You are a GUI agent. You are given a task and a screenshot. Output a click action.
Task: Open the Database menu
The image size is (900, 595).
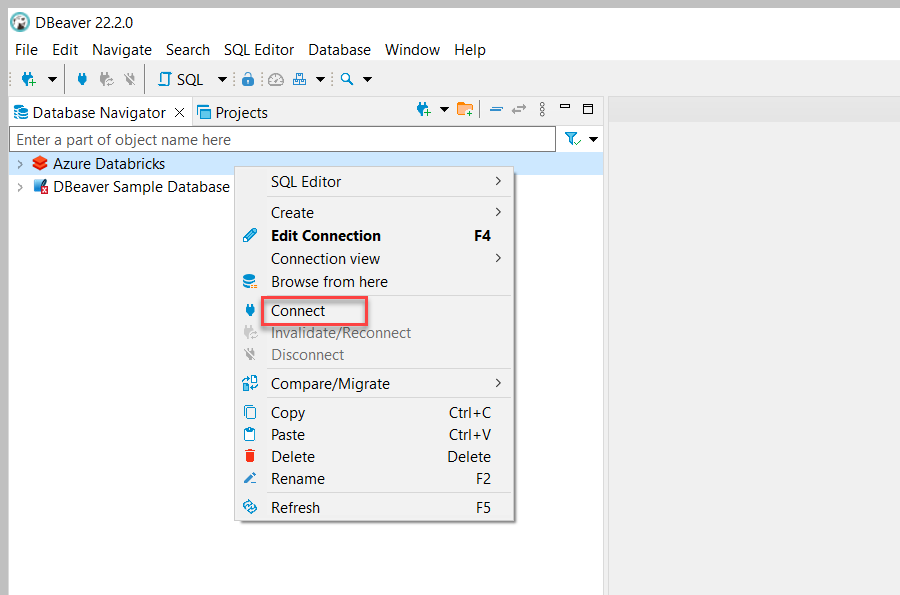339,50
